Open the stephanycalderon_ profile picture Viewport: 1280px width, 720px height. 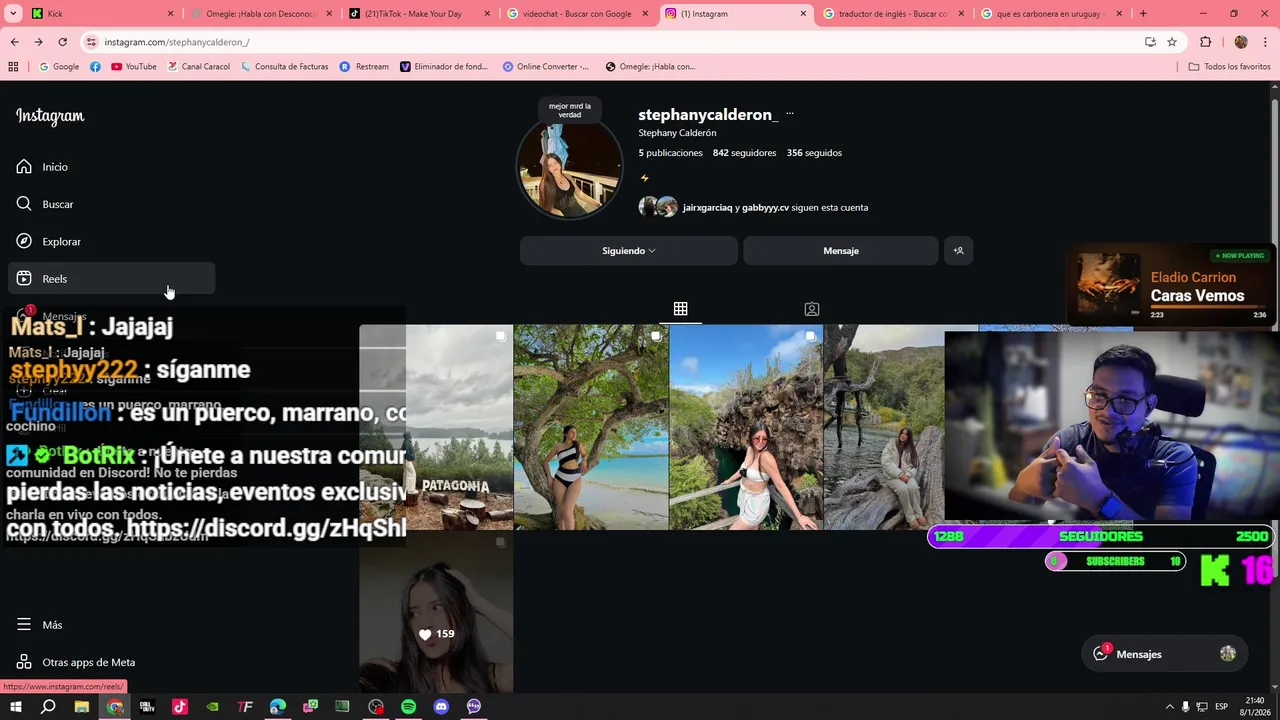pyautogui.click(x=569, y=168)
